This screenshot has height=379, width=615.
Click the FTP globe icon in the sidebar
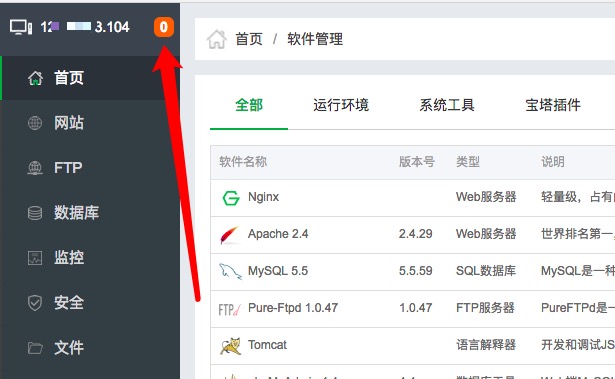[35, 168]
